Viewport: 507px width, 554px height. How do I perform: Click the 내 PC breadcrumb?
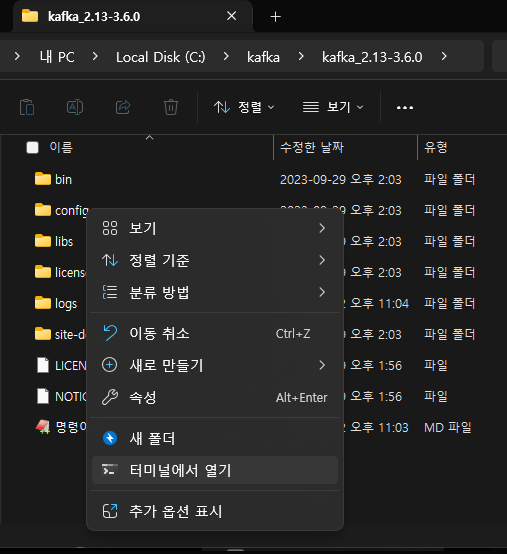(57, 57)
